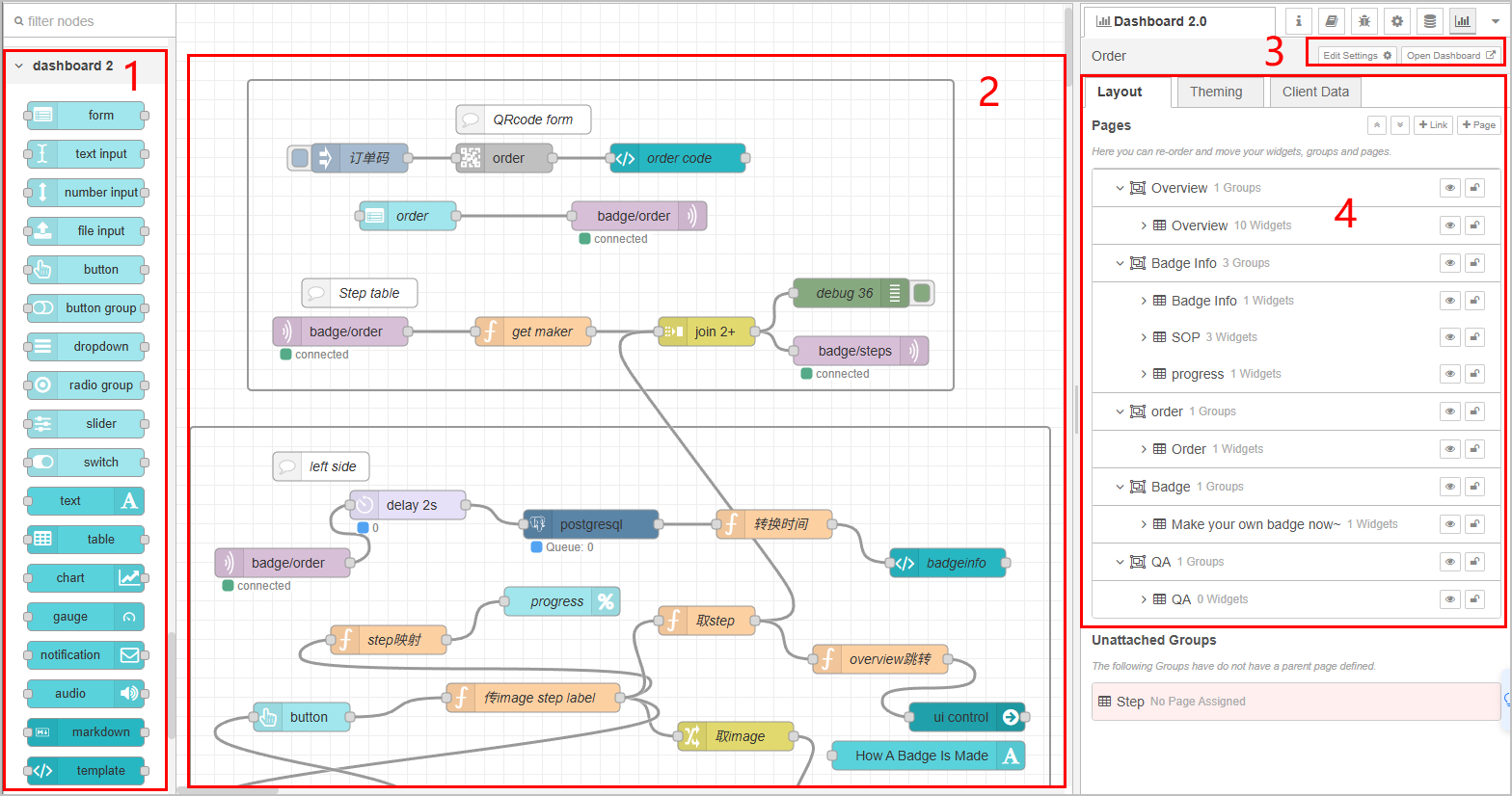Select the file input palette node

point(86,231)
